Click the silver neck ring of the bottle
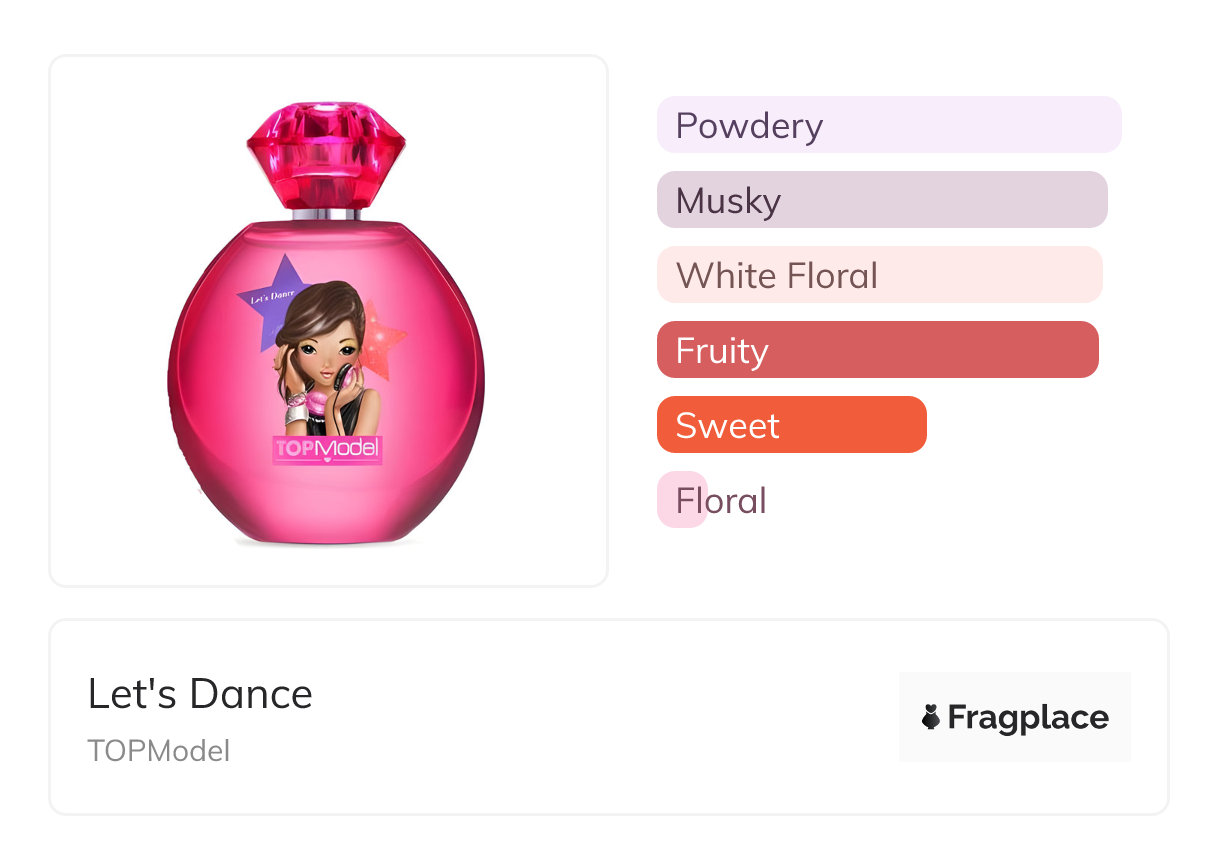The width and height of the screenshot is (1218, 864). (326, 214)
